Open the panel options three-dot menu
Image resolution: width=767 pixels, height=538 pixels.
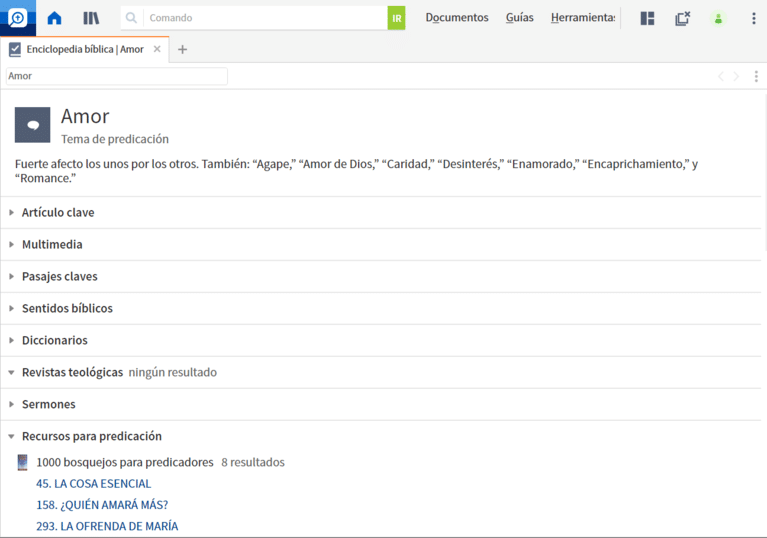click(x=756, y=76)
